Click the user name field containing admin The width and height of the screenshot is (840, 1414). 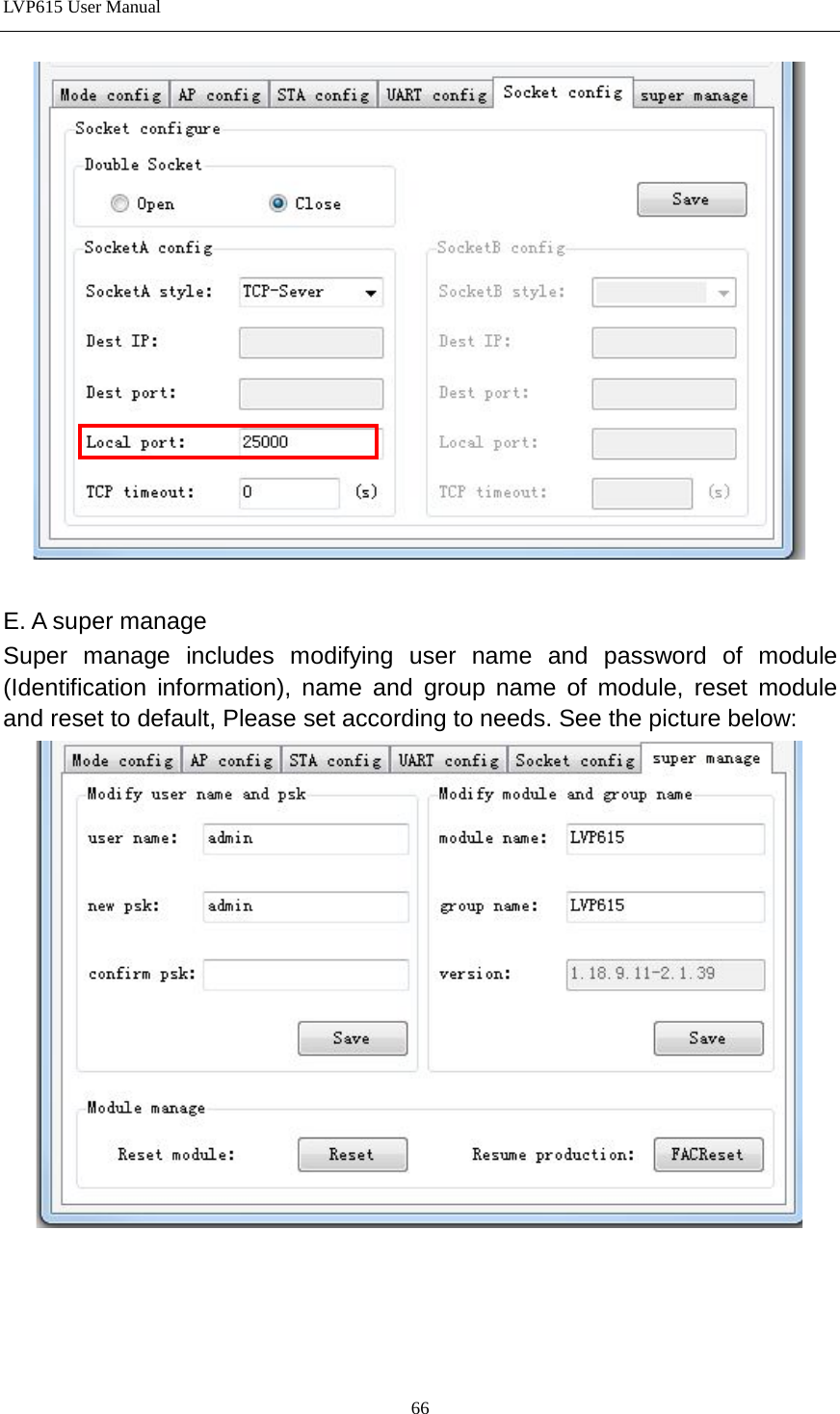(x=306, y=838)
